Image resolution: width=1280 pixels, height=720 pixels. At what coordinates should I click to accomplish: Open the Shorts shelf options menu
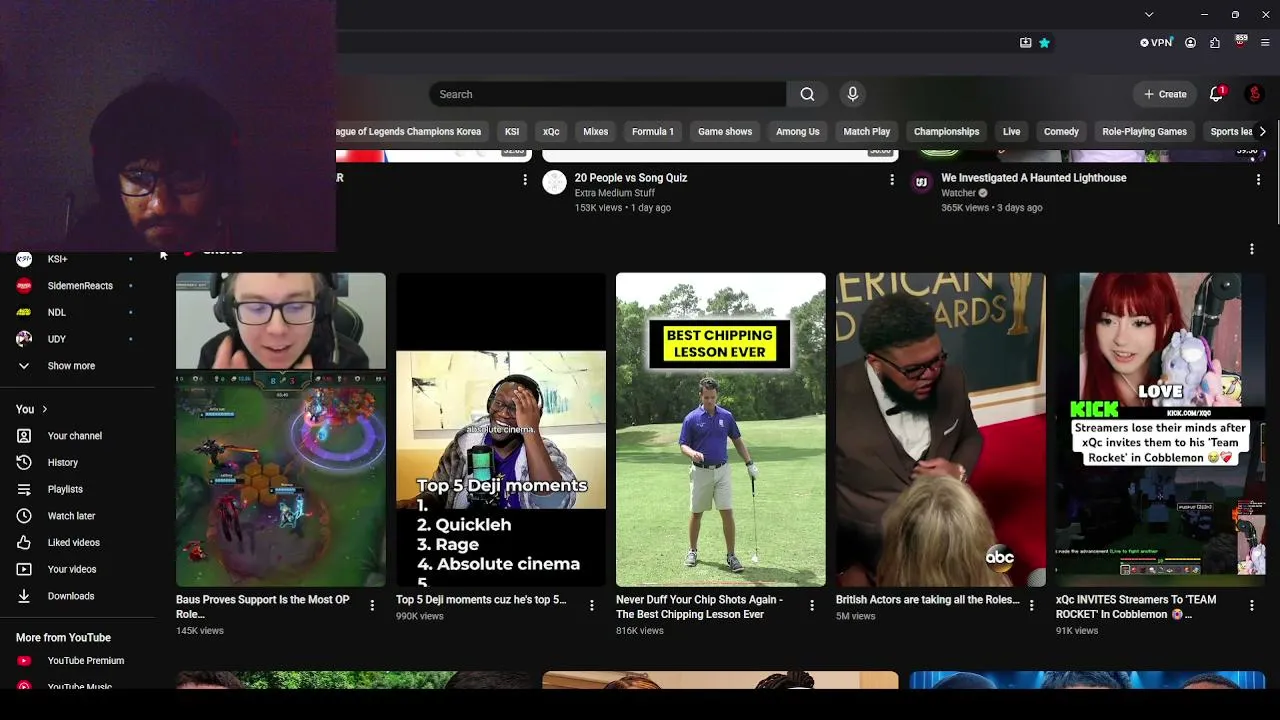point(1251,249)
